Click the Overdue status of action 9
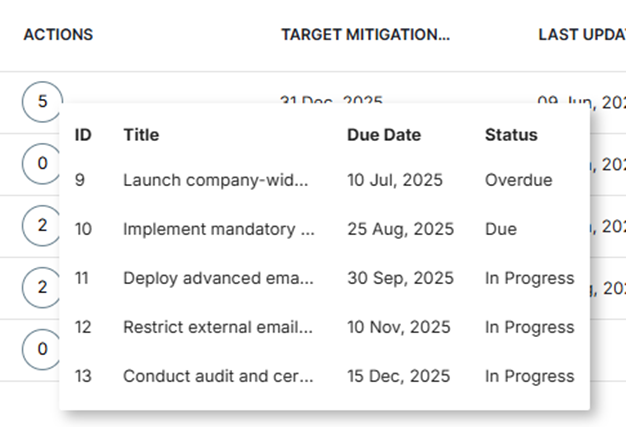 (x=519, y=180)
